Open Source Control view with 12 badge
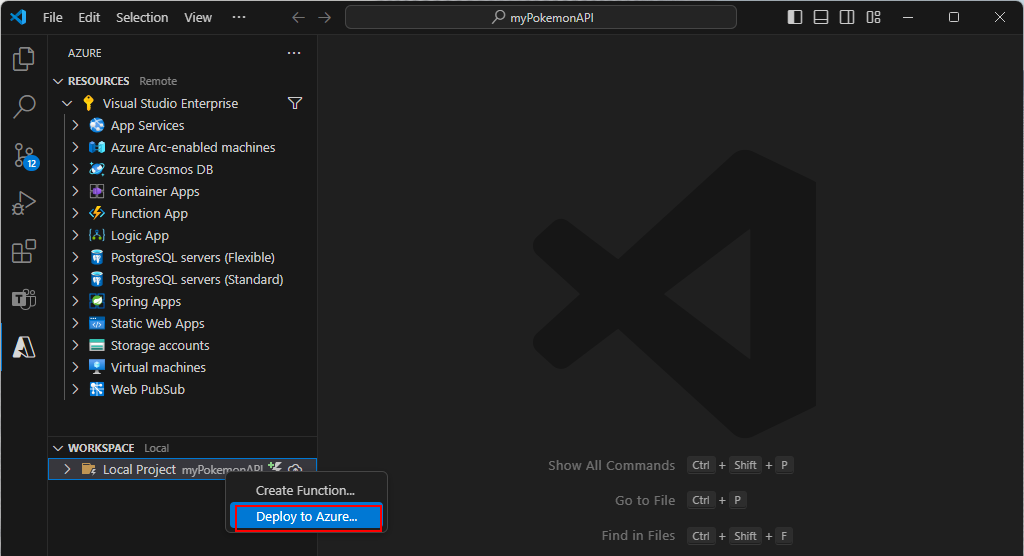The width and height of the screenshot is (1024, 556). (25, 156)
